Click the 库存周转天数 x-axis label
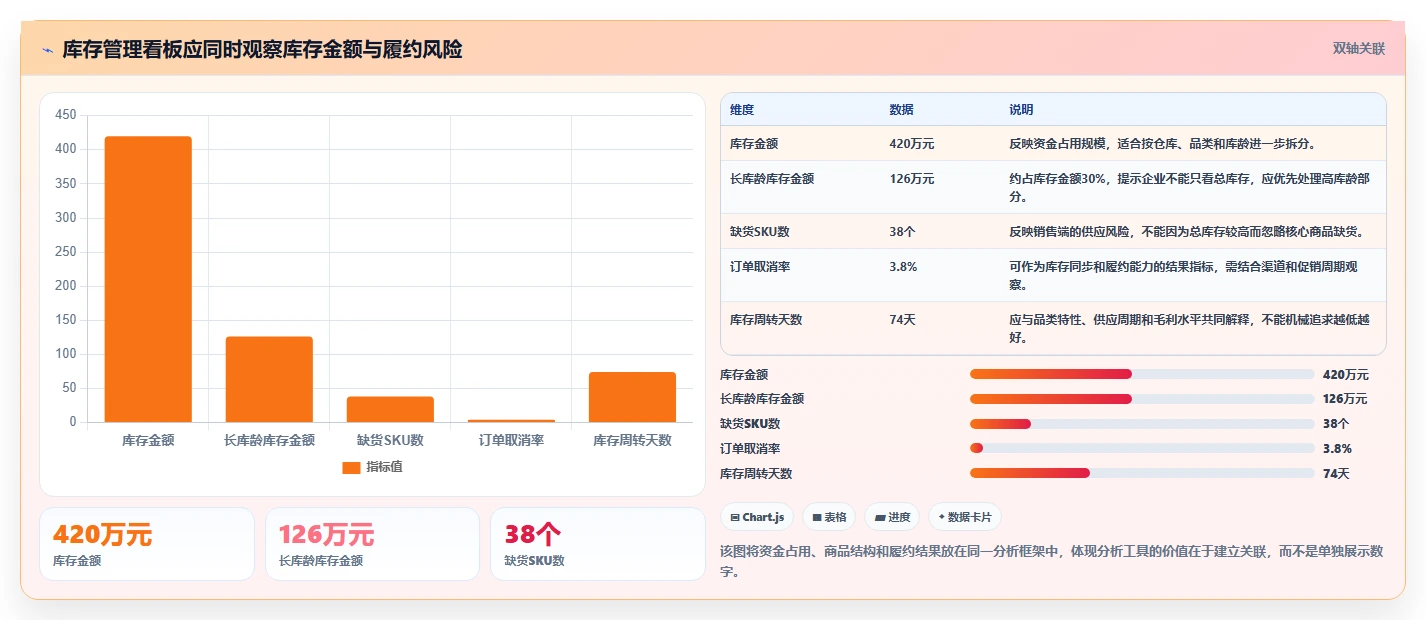The image size is (1426, 620). [x=632, y=440]
